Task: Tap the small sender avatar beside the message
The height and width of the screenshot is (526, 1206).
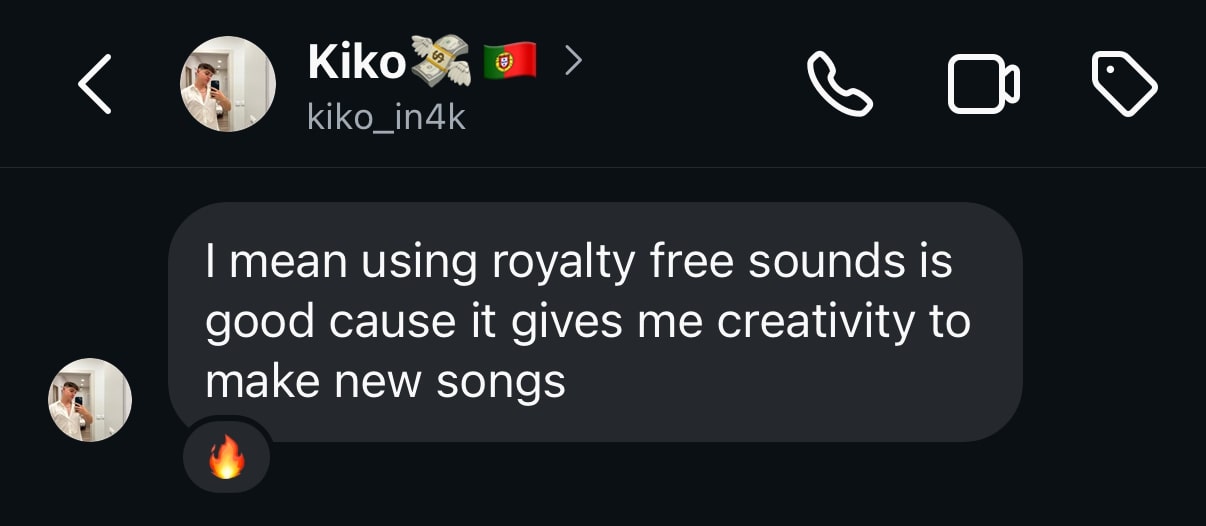Action: (x=90, y=399)
